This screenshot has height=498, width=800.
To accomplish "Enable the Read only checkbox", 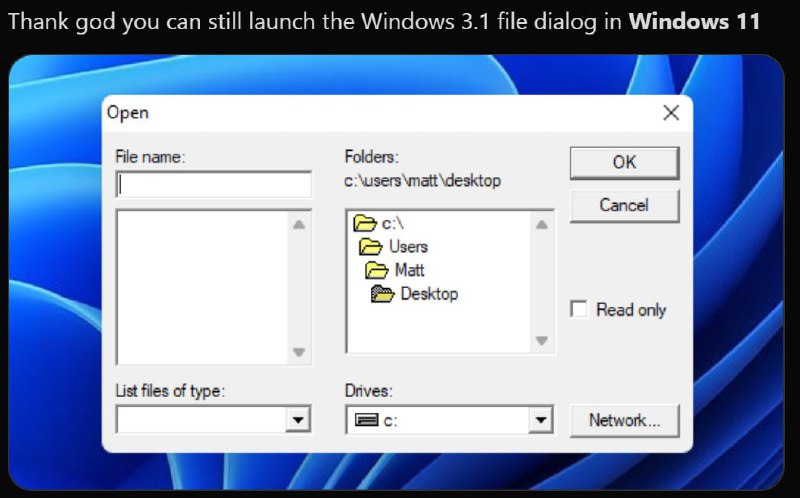I will (579, 309).
